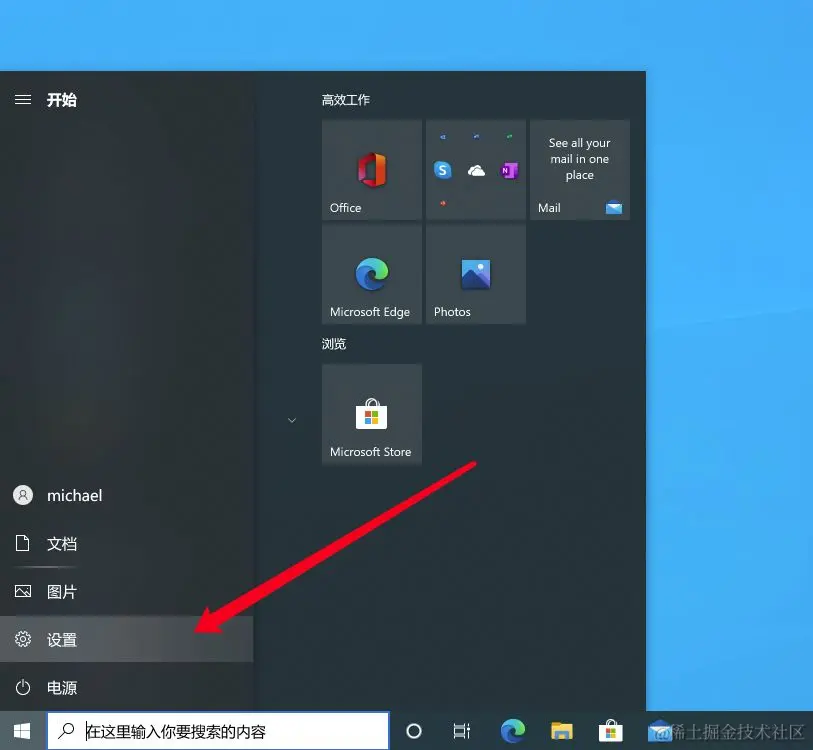Open OneNote icon in tile folder
Image resolution: width=813 pixels, height=750 pixels.
[x=509, y=170]
